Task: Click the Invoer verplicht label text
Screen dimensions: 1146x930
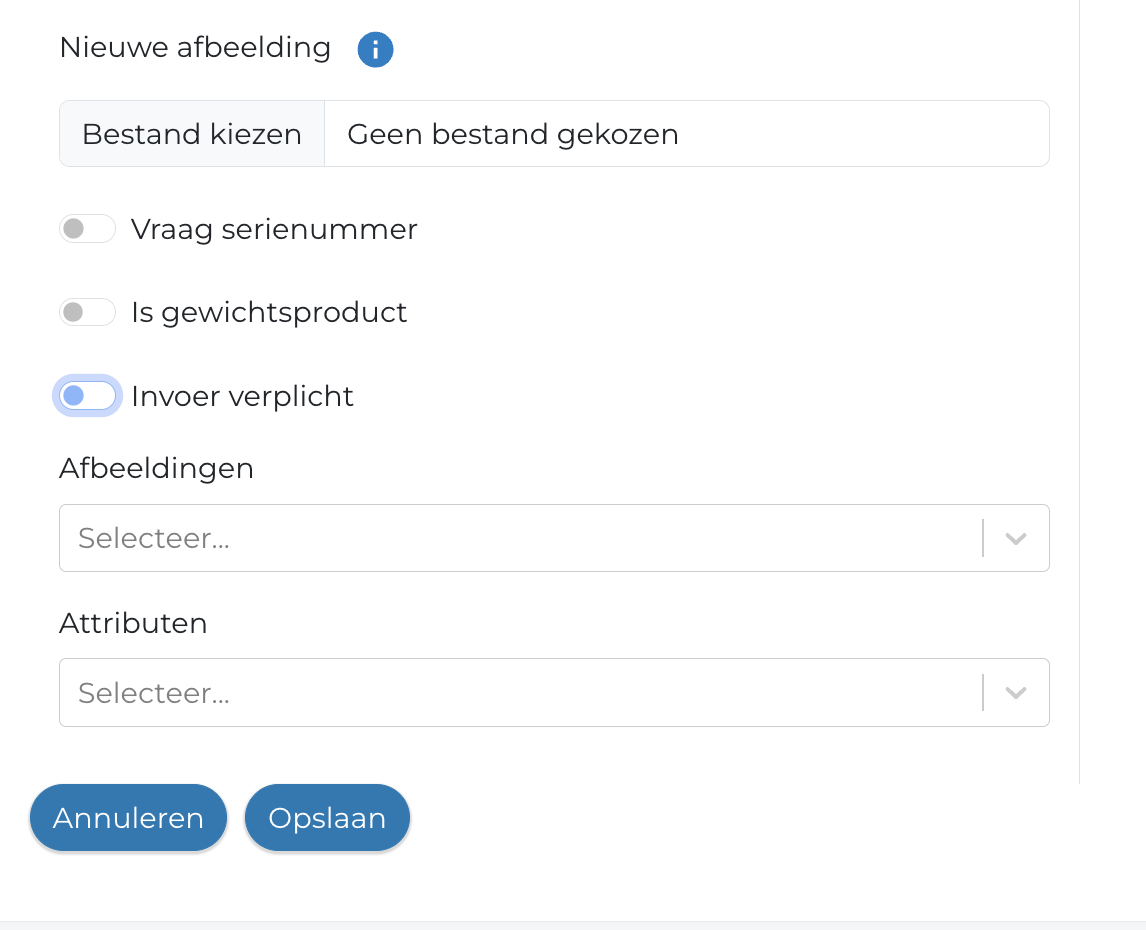Action: click(242, 397)
